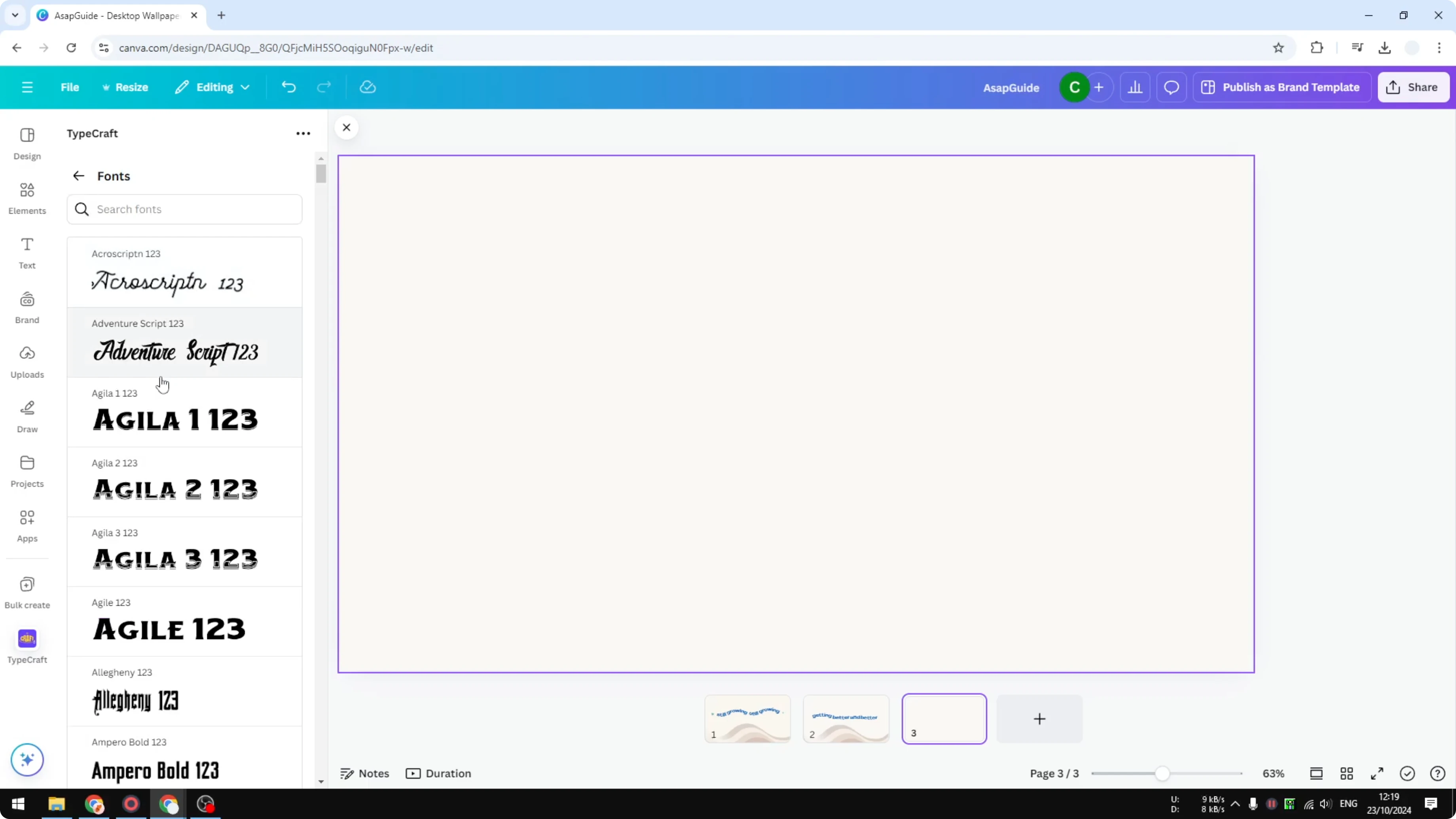This screenshot has width=1456, height=819.
Task: Enter full screen presentation mode
Action: coord(1377,773)
